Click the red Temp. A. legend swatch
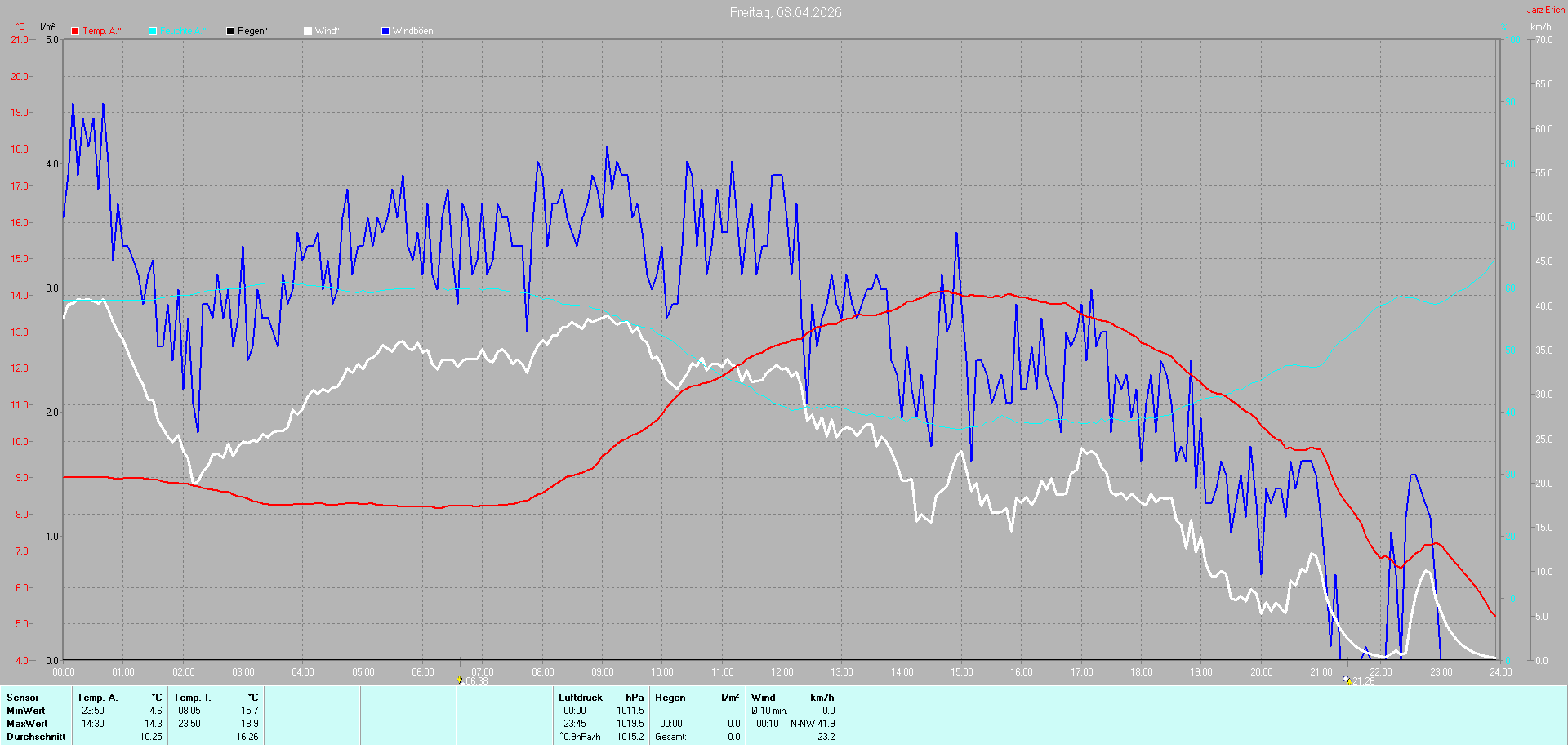The height and width of the screenshot is (745, 1568). click(75, 31)
